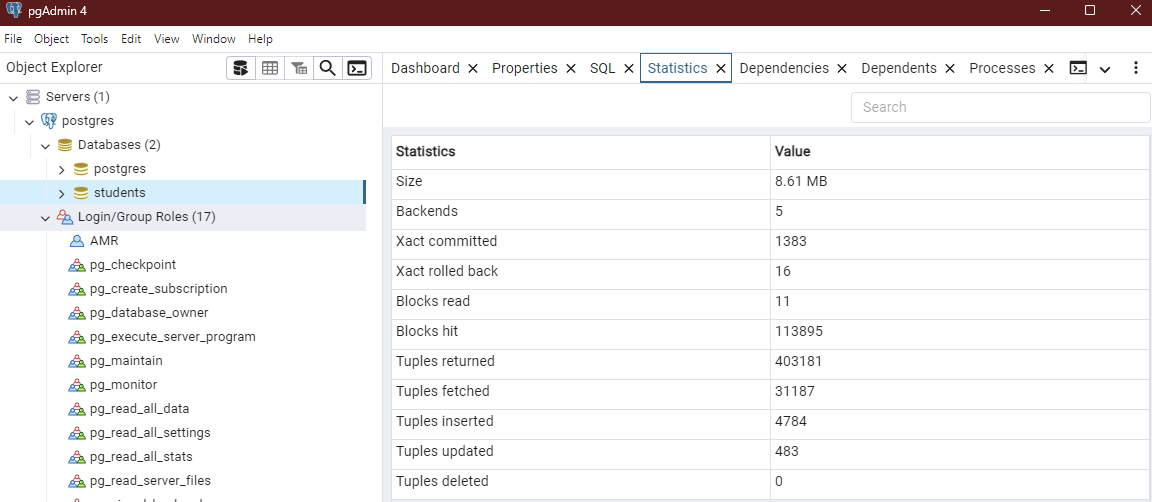Click the pg_database_owner role icon
This screenshot has height=502, width=1152.
77,313
